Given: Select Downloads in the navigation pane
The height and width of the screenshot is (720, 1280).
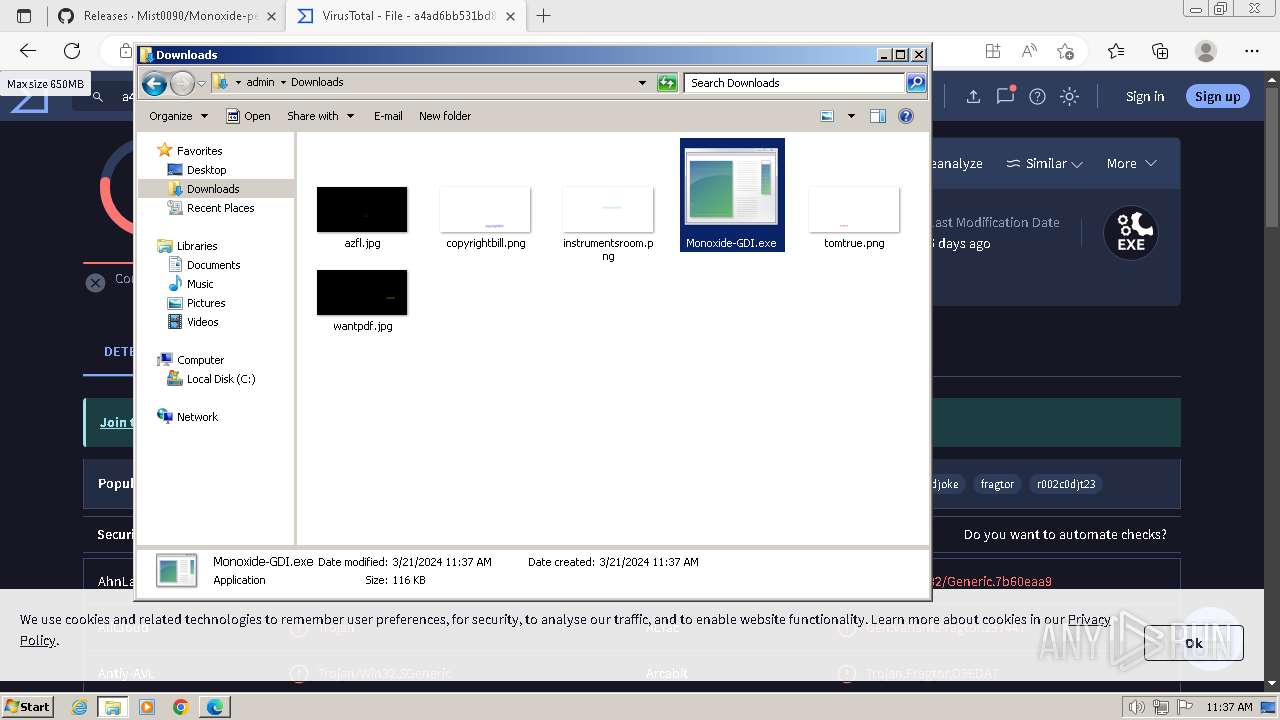Looking at the screenshot, I should click(x=212, y=189).
